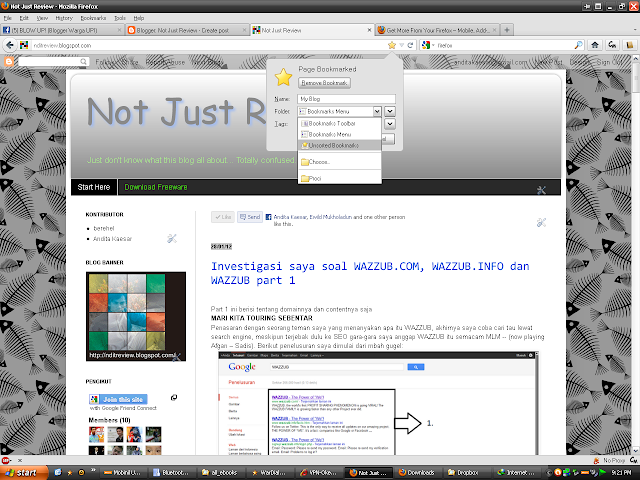Image resolution: width=640 pixels, height=480 pixels.
Task: Click the Blogger logo icon
Action: click(x=9, y=62)
